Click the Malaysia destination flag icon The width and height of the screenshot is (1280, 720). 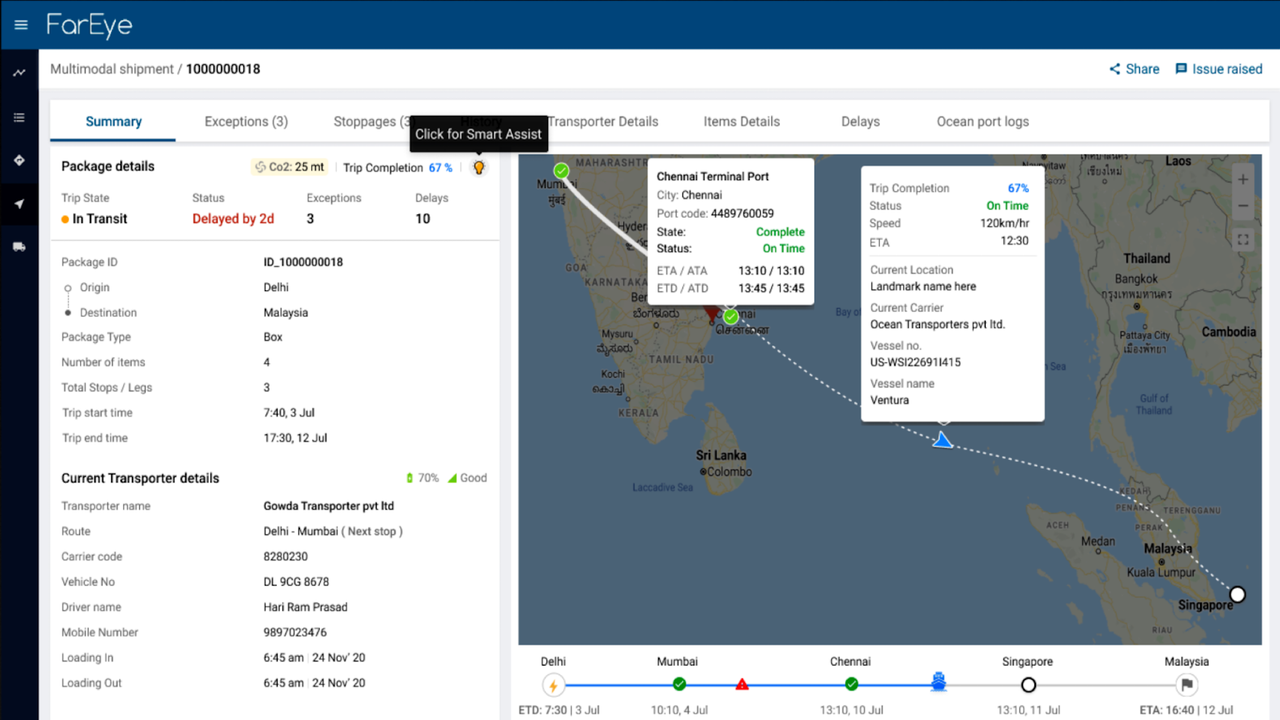point(1187,685)
